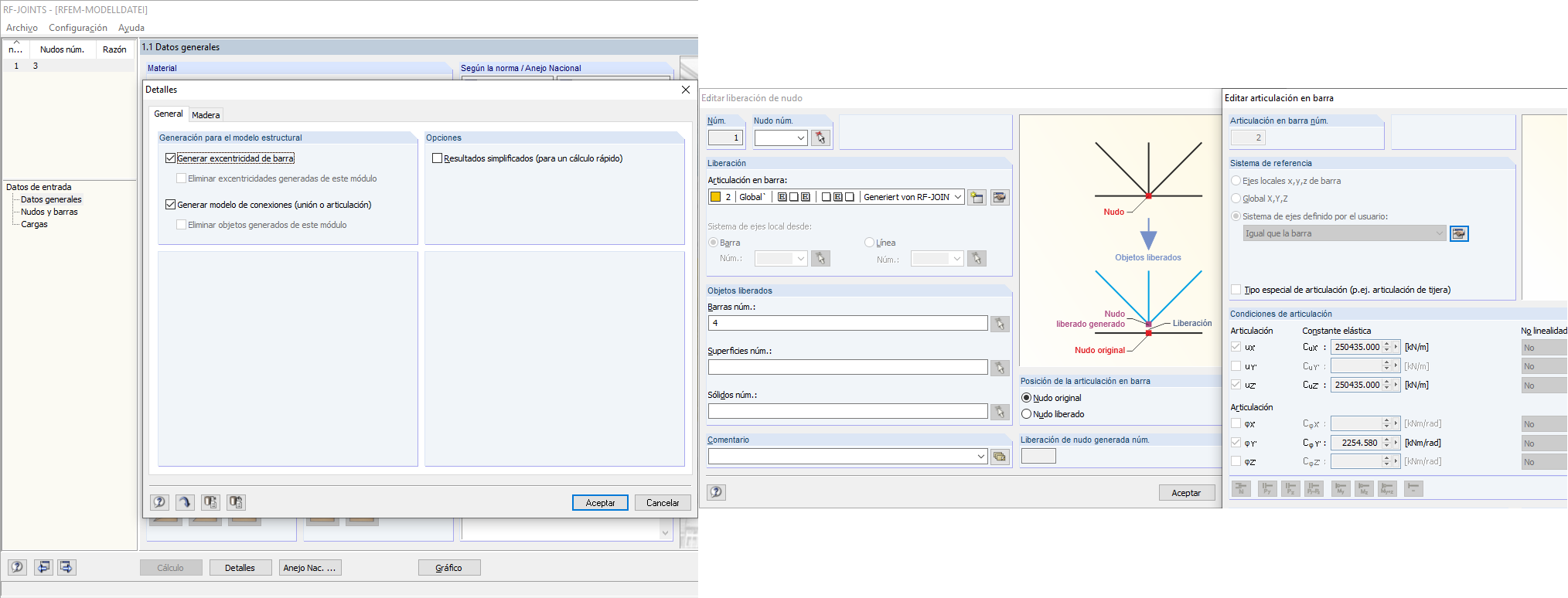
Task: Apply the Mz hinge preset icon
Action: click(x=1364, y=488)
